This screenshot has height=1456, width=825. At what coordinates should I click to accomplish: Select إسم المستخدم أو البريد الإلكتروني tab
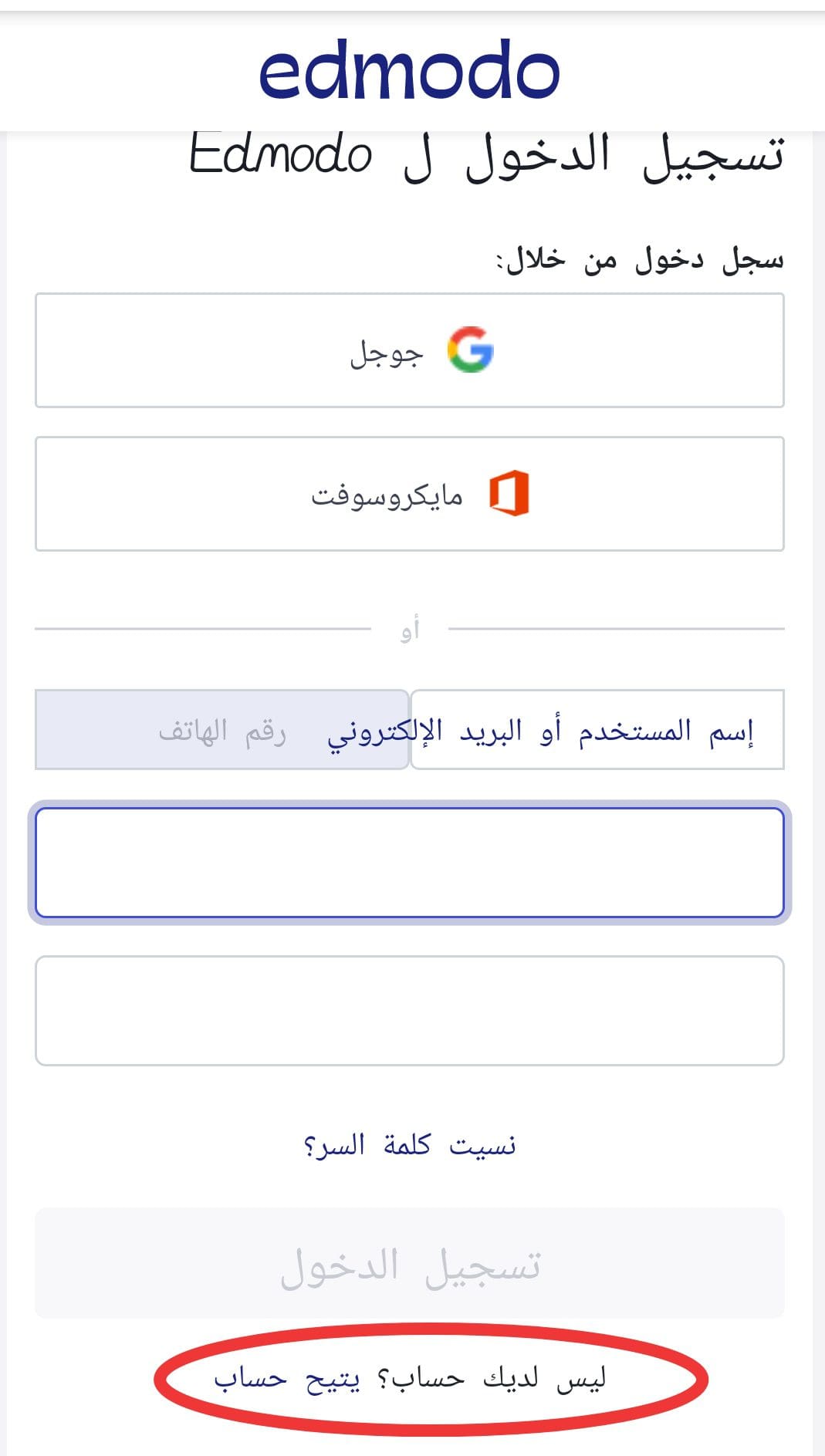597,730
